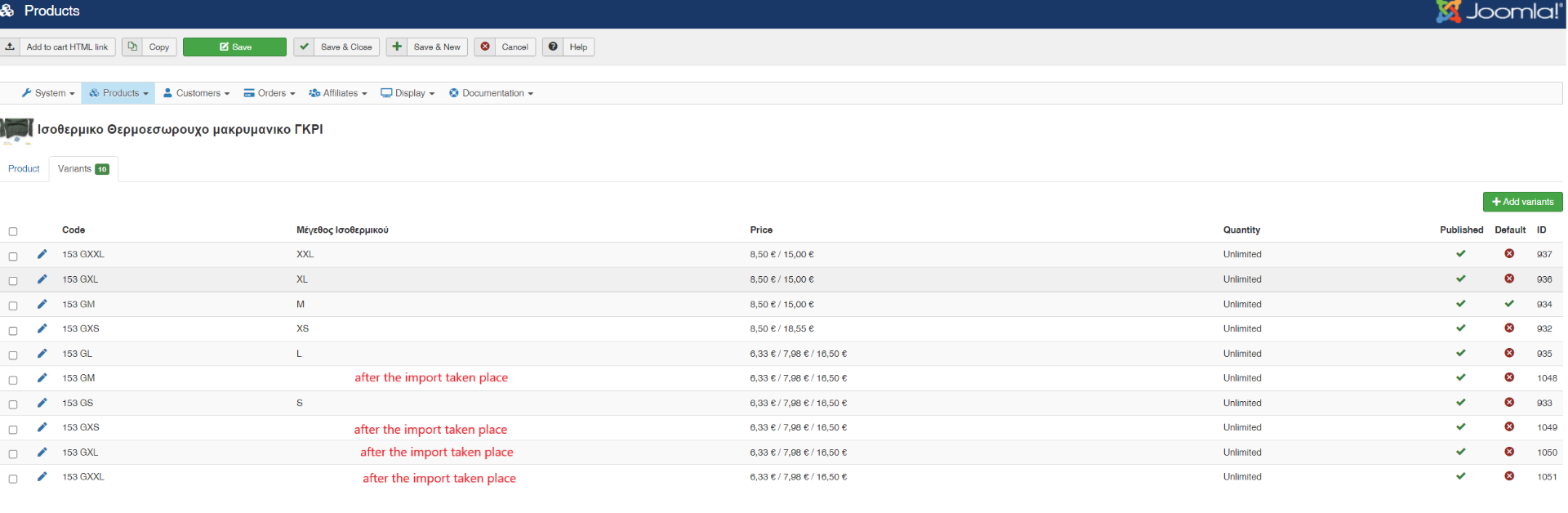The image size is (1568, 513).
Task: Open the Affiliates dropdown
Action: 338,93
